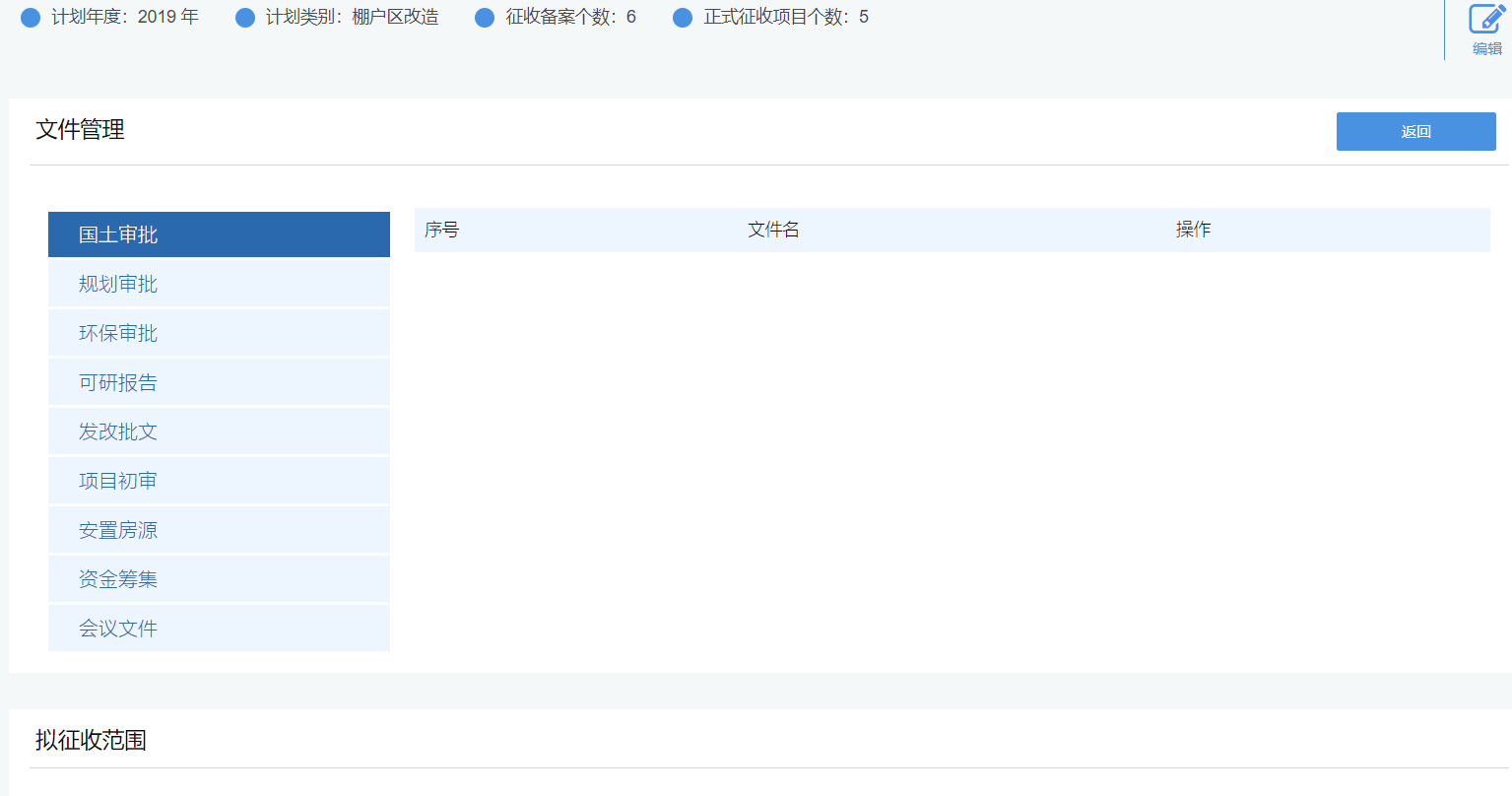Open the 规划审批 category
Screen dimensions: 1512x796
[219, 284]
